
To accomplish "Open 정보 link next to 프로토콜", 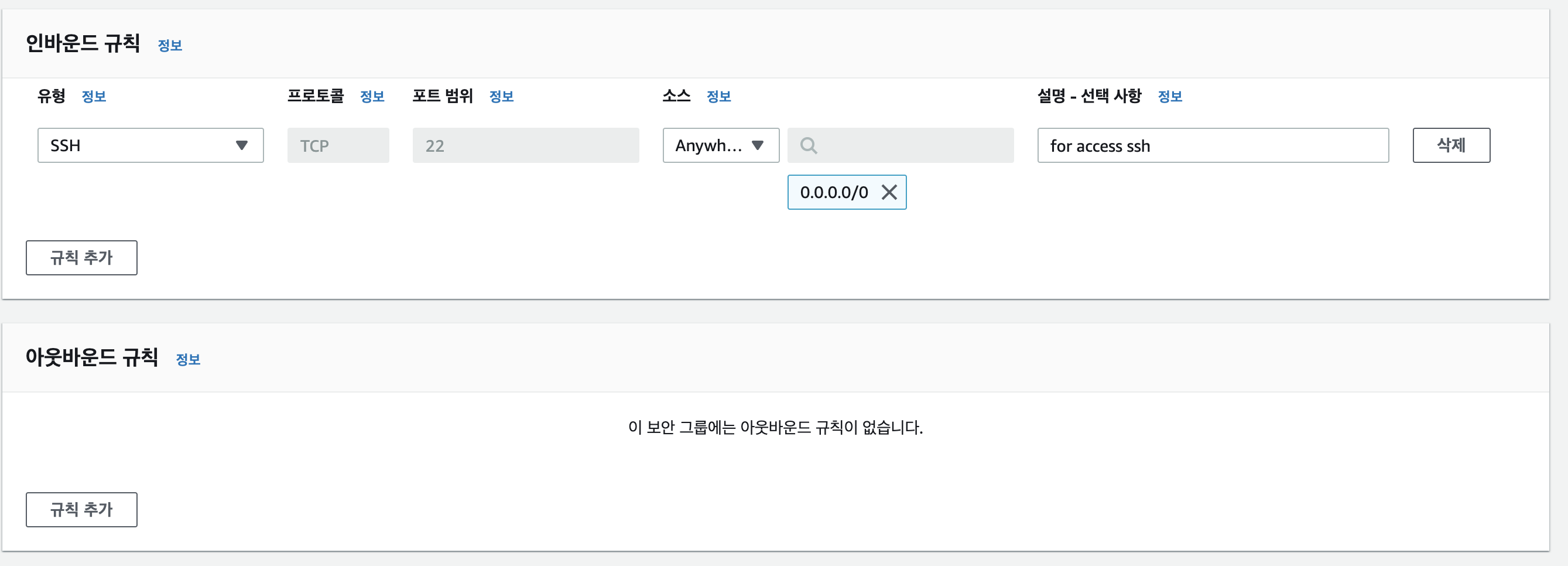I will [x=372, y=96].
